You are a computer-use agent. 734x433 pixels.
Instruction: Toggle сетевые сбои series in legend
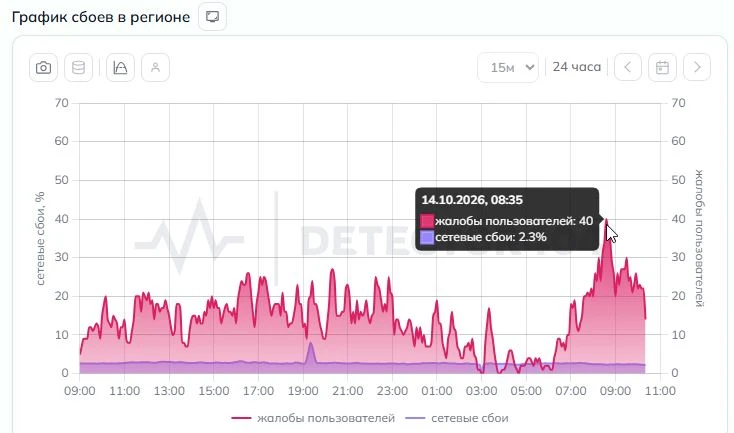(456, 418)
